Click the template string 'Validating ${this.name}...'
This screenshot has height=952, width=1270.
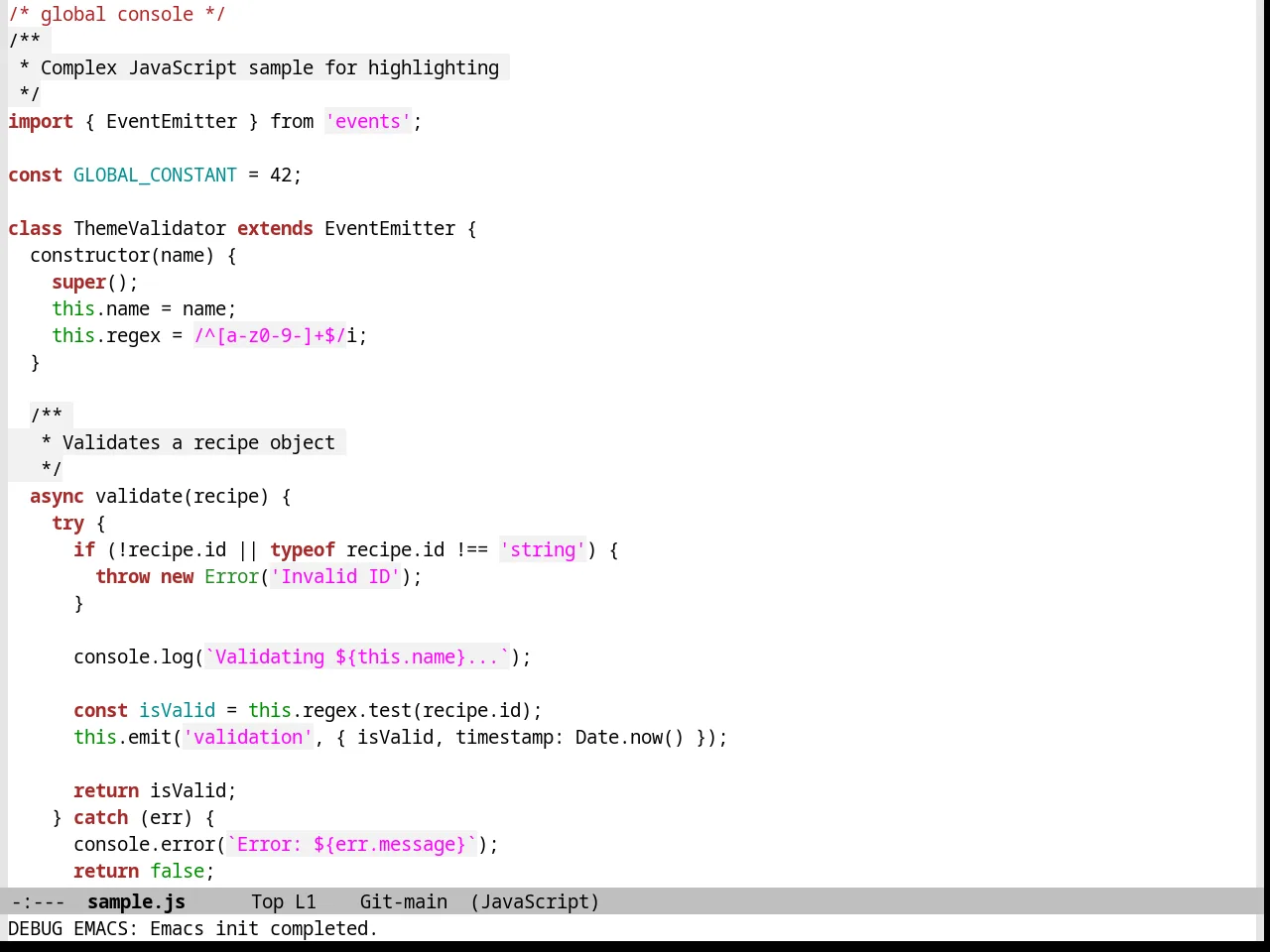(x=357, y=656)
